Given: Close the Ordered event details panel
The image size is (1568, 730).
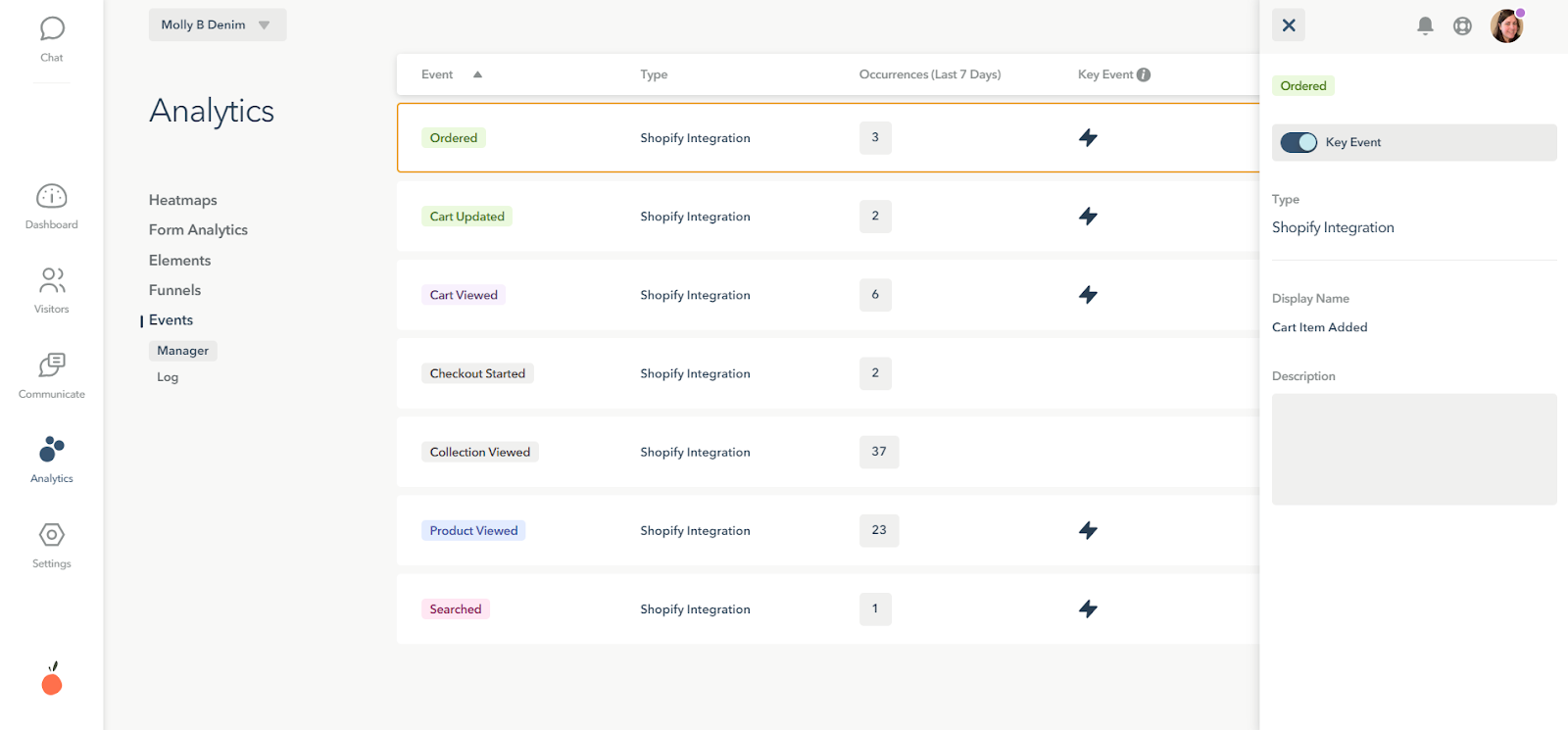Looking at the screenshot, I should coord(1289,25).
